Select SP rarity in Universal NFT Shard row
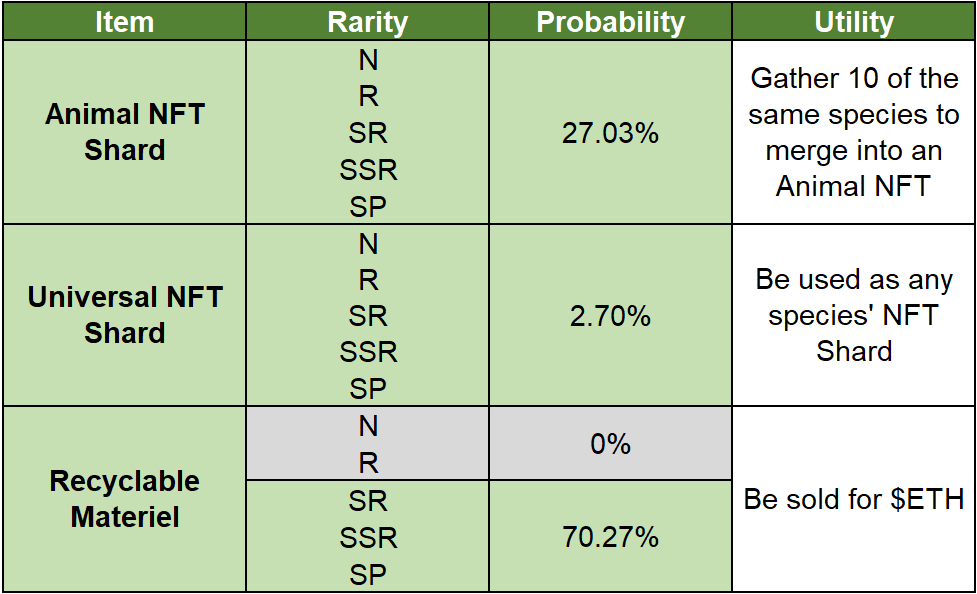Image resolution: width=977 pixels, height=594 pixels. click(368, 388)
